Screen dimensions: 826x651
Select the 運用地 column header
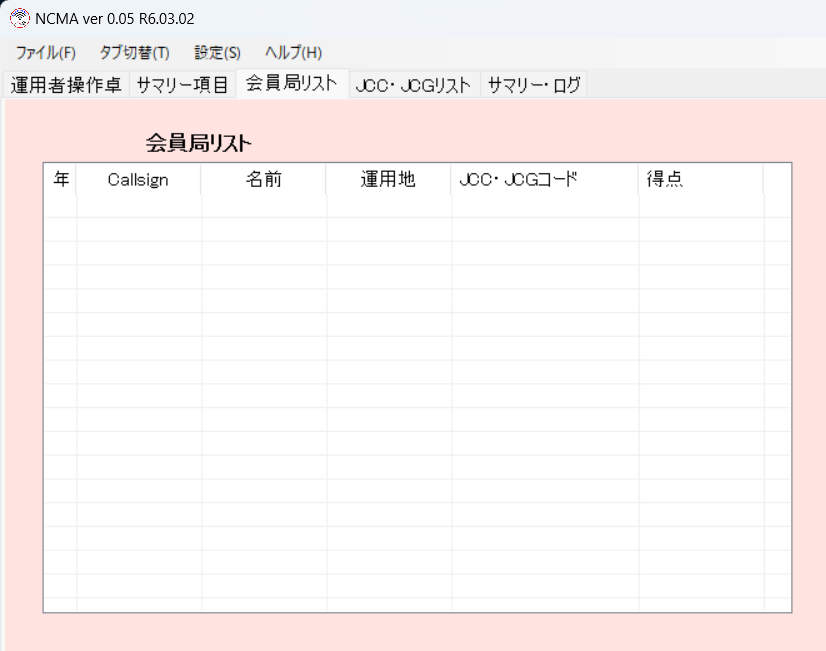pyautogui.click(x=388, y=180)
